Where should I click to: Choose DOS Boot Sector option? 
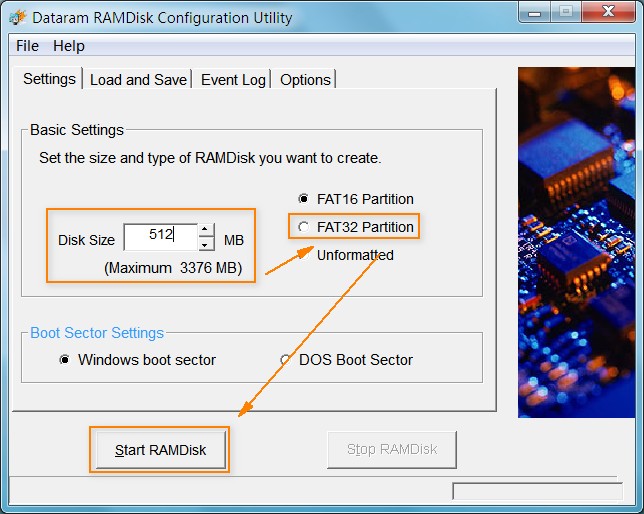point(285,360)
